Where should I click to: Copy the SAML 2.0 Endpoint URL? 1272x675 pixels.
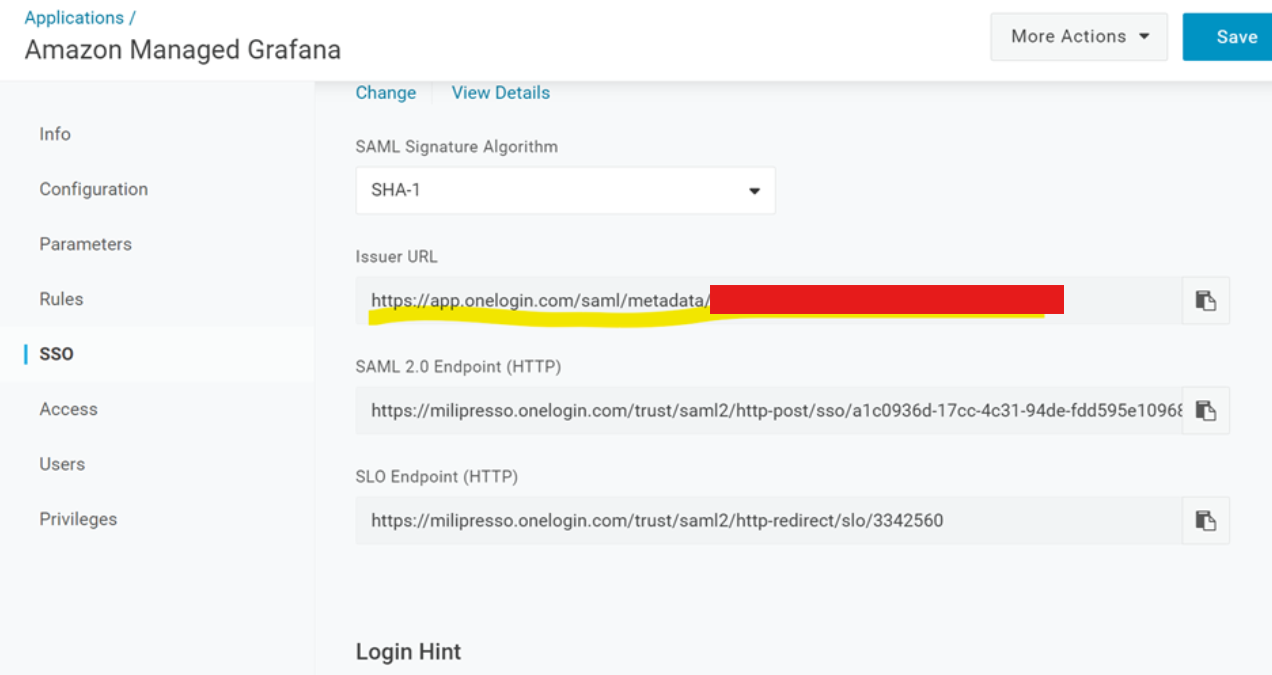pyautogui.click(x=1206, y=410)
